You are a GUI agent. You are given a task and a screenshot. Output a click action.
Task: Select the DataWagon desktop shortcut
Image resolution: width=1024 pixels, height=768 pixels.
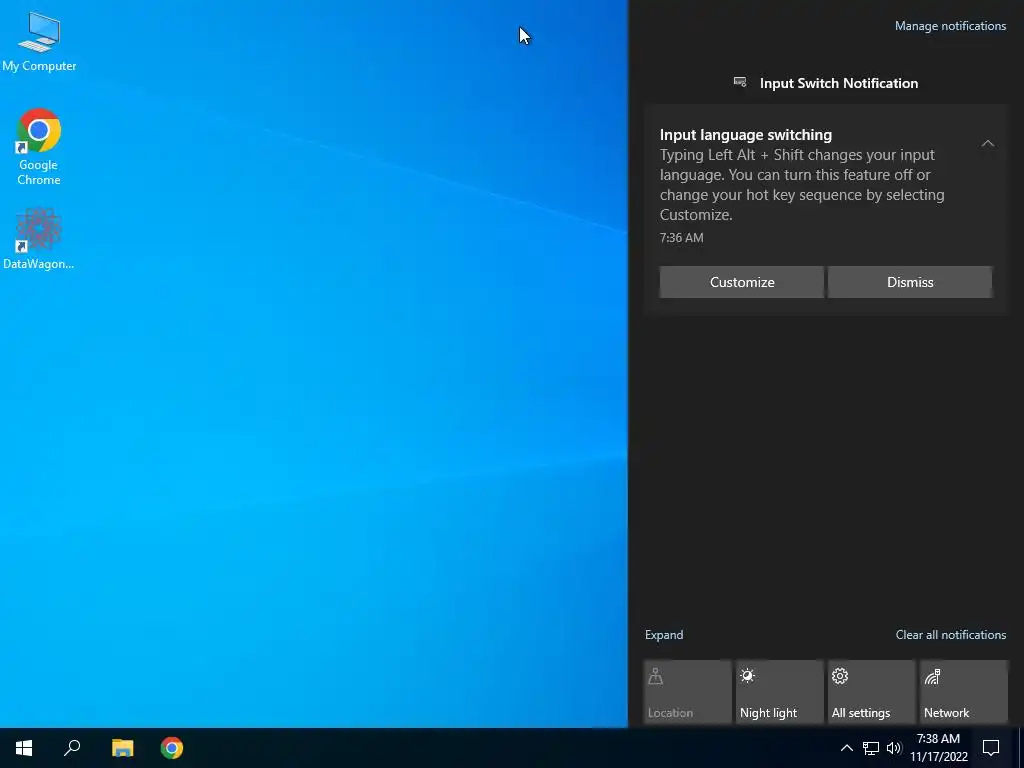(39, 239)
